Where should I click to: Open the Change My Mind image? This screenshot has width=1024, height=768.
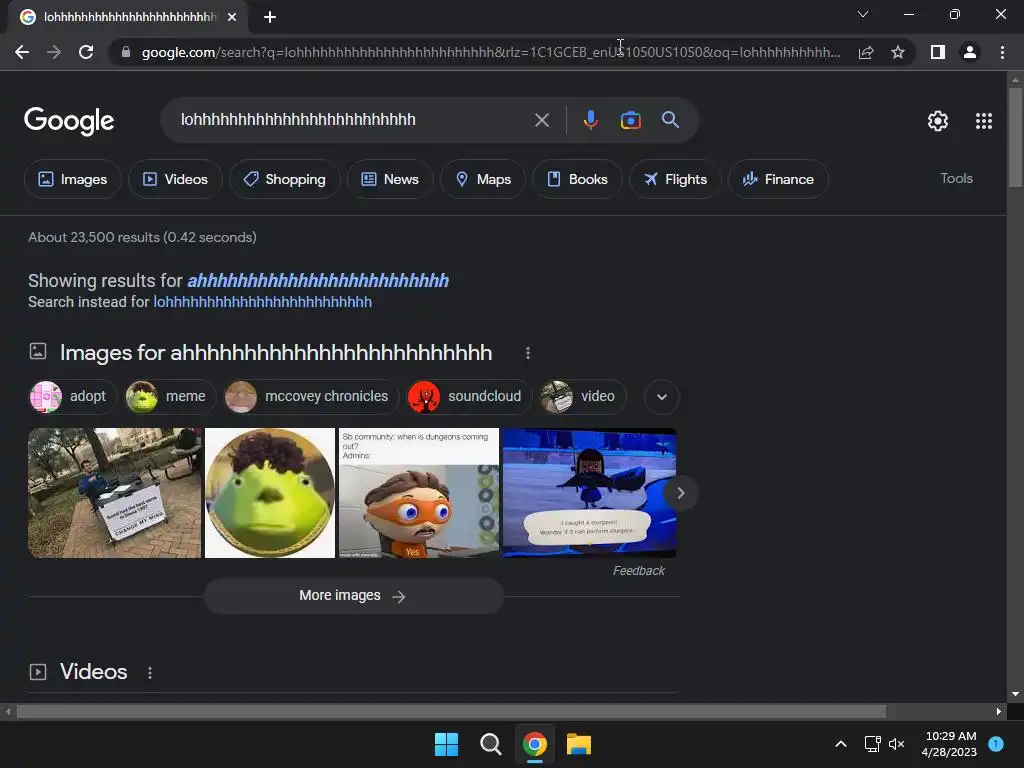coord(115,493)
